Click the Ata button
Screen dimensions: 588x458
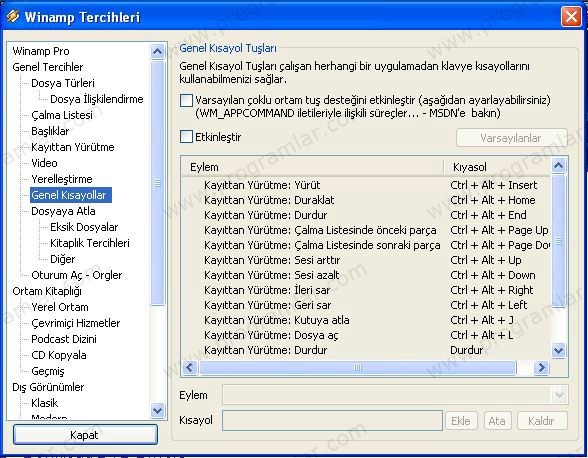point(497,421)
